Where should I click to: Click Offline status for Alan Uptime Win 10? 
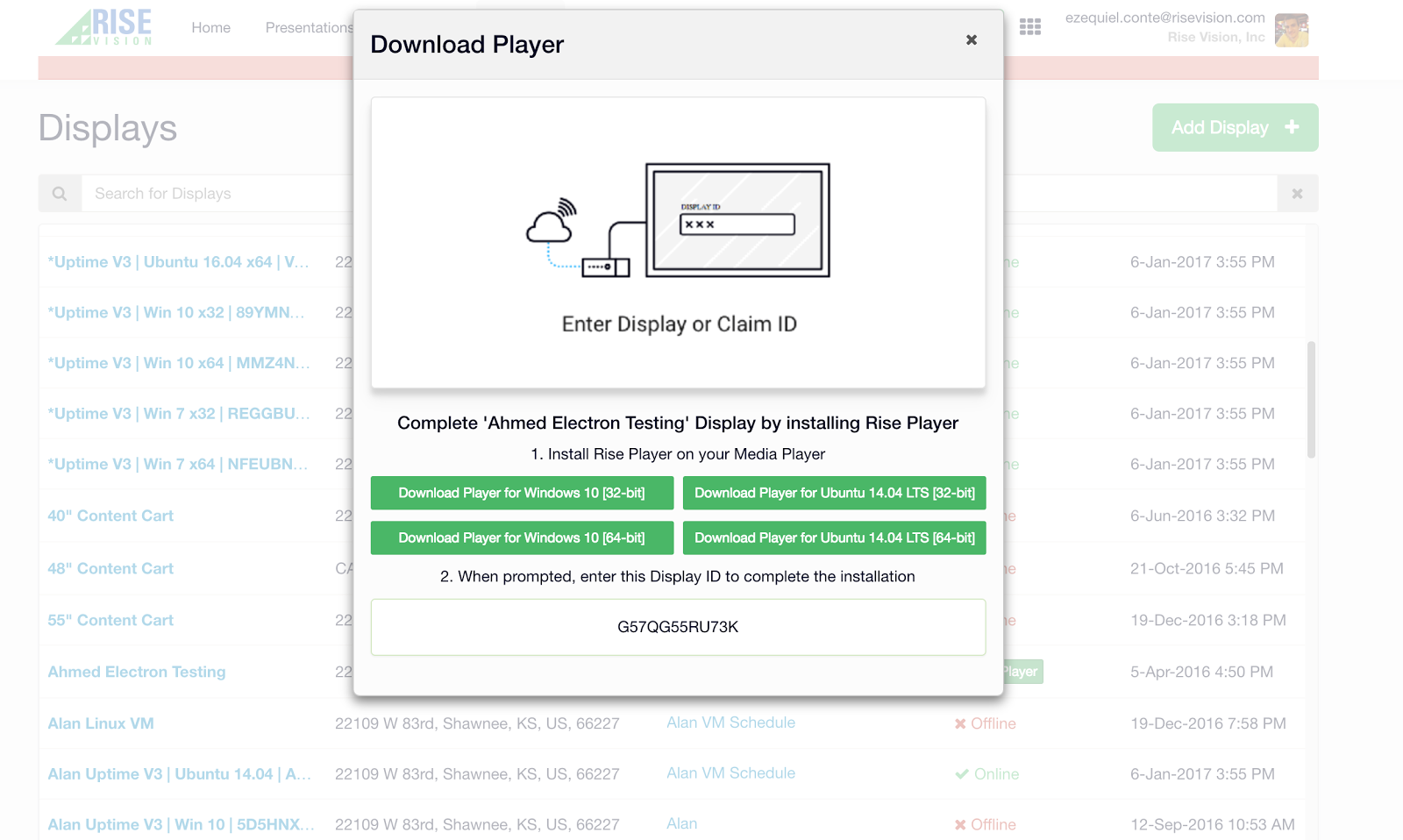(x=986, y=825)
